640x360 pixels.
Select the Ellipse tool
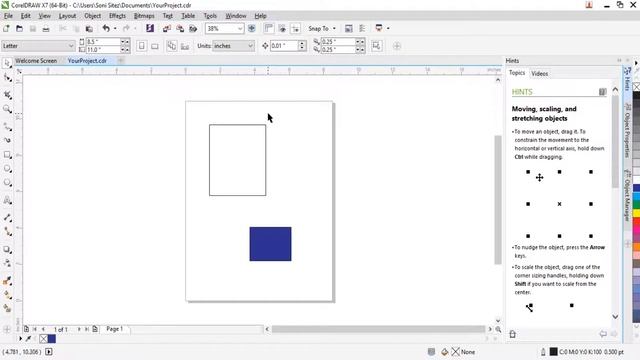pyautogui.click(x=7, y=169)
